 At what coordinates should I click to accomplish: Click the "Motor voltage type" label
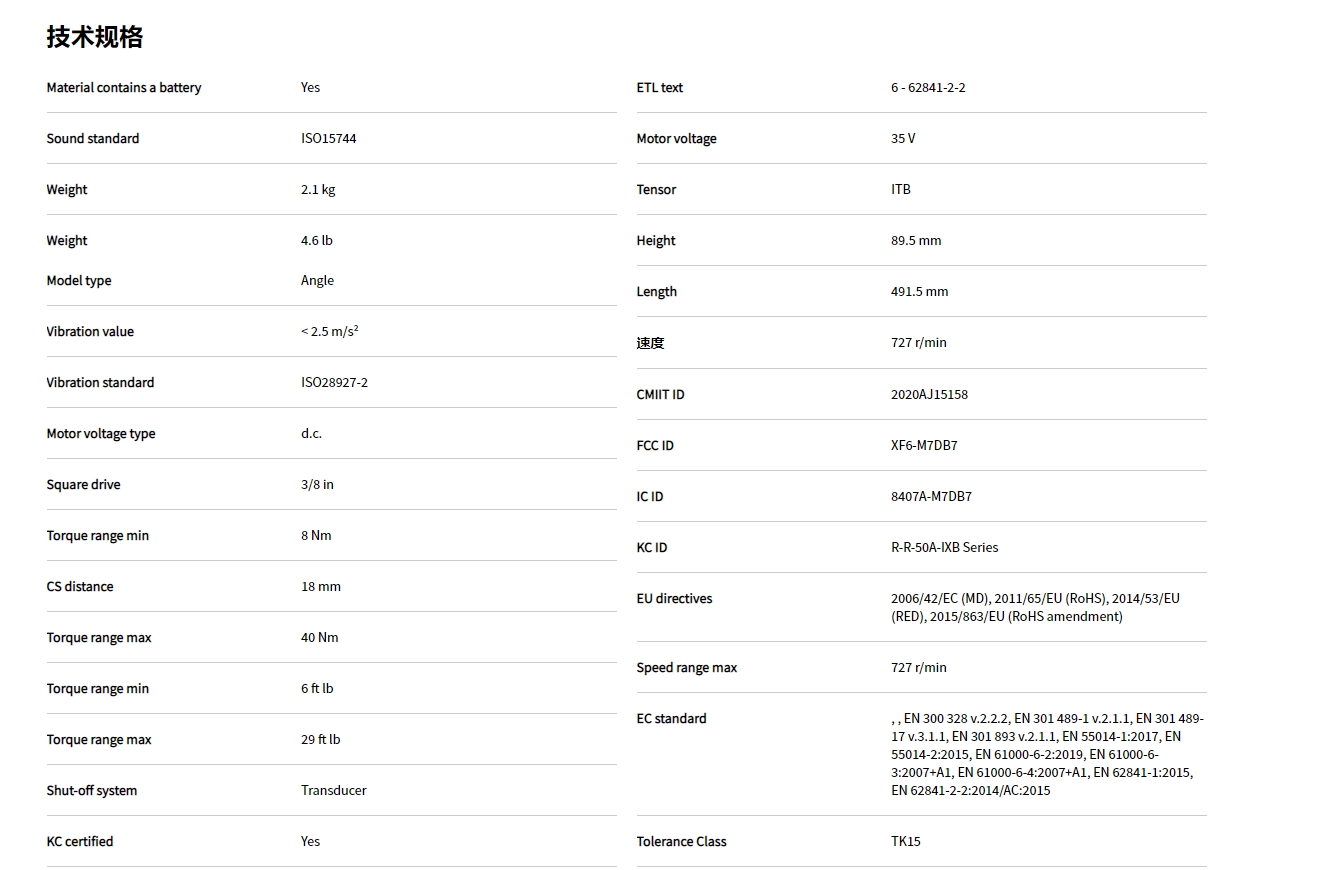pos(101,434)
